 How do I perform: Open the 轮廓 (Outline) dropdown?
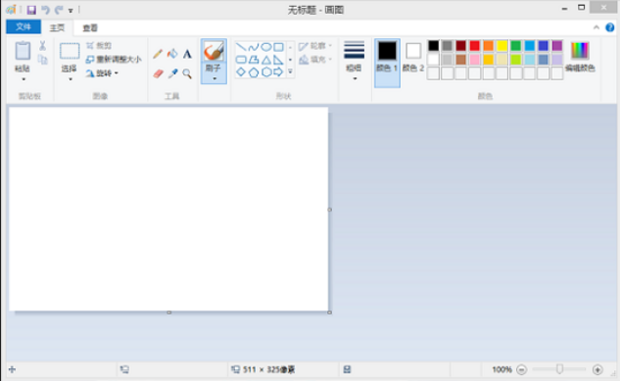click(315, 46)
